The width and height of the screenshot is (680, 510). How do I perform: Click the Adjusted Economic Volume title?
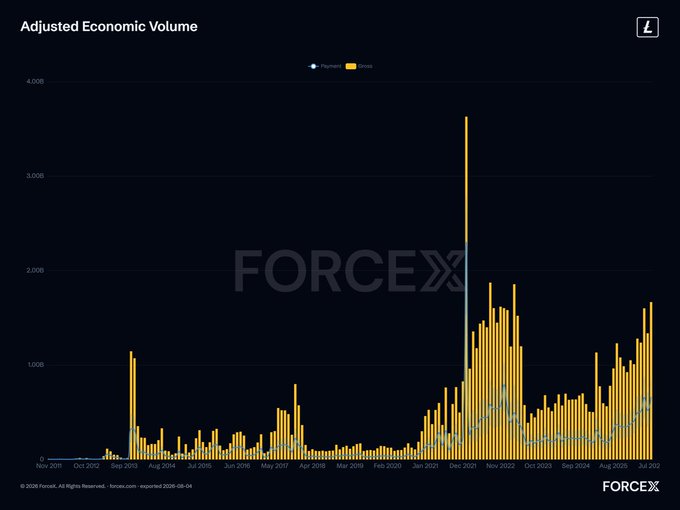(x=109, y=26)
